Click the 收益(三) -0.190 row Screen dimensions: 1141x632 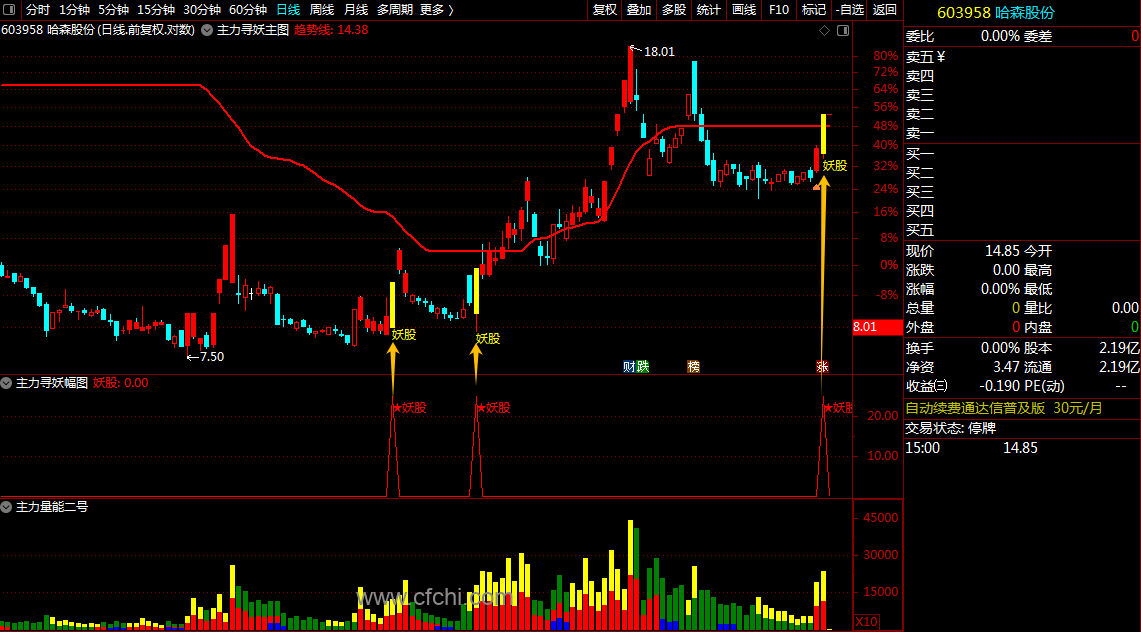(x=962, y=386)
